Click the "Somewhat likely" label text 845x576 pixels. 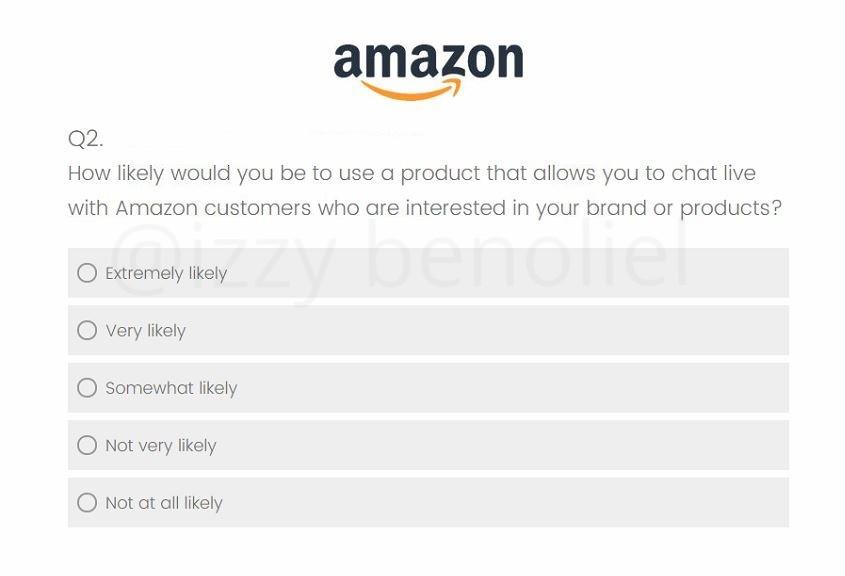171,388
